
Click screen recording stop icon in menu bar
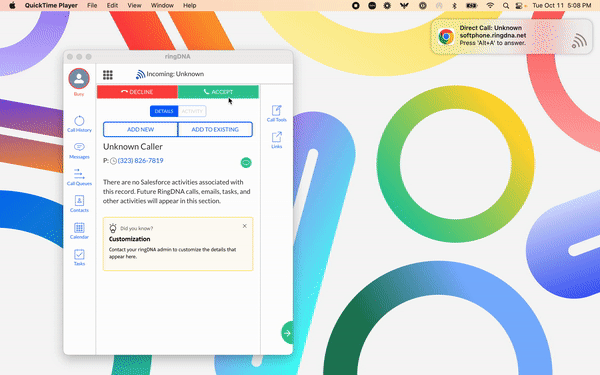[356, 5]
